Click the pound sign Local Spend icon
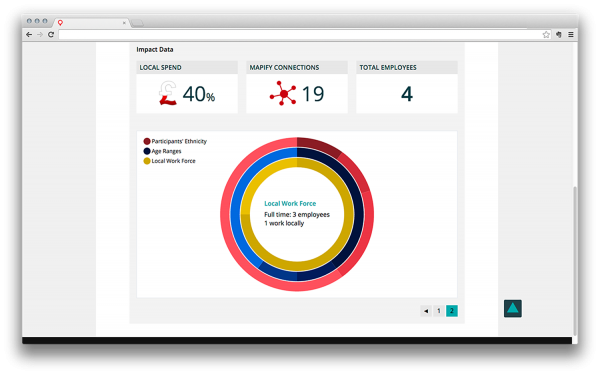The height and width of the screenshot is (375, 600). 168,93
